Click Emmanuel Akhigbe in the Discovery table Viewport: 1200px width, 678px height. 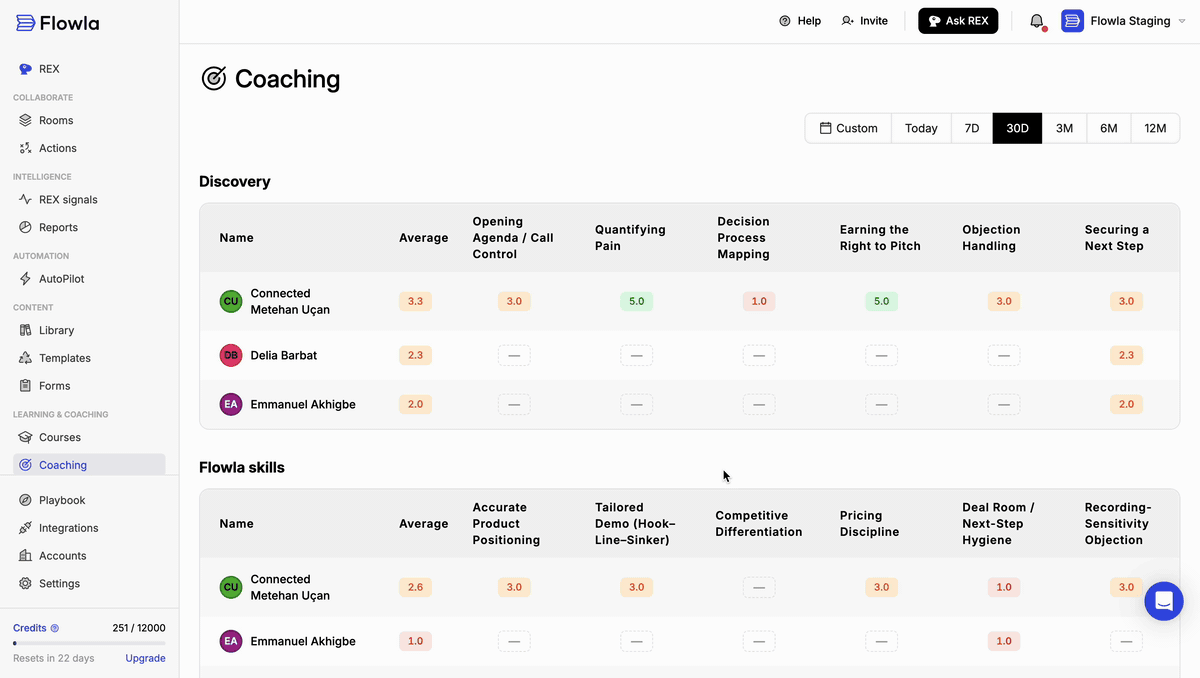click(303, 404)
